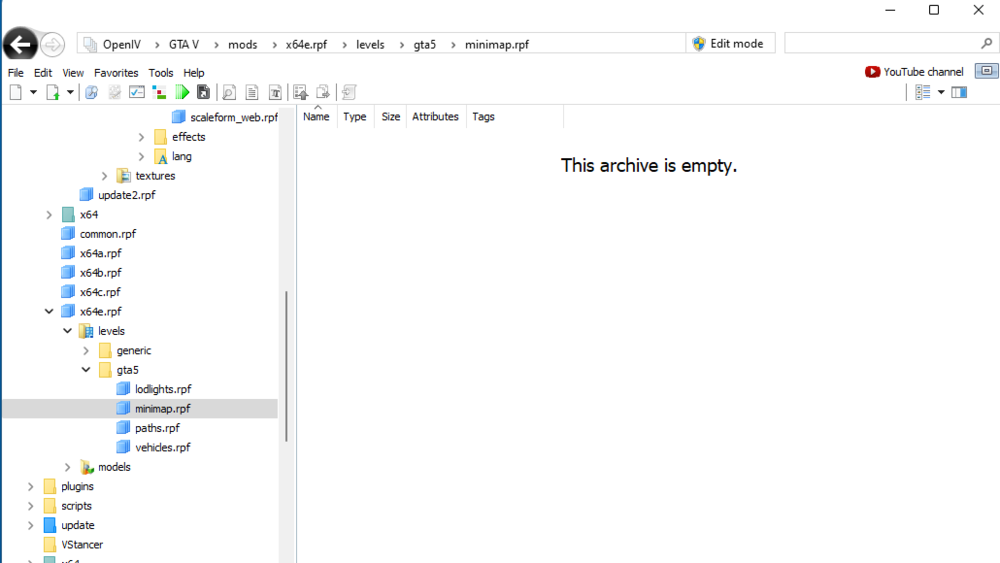Collapse the gta5 folder
This screenshot has width=1000, height=563.
(86, 370)
